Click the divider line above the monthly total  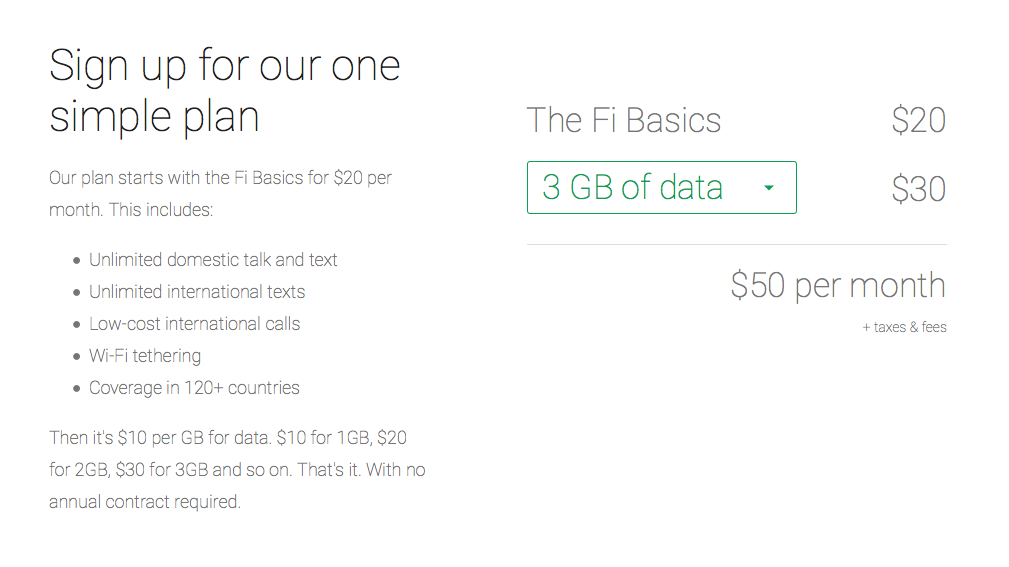736,244
